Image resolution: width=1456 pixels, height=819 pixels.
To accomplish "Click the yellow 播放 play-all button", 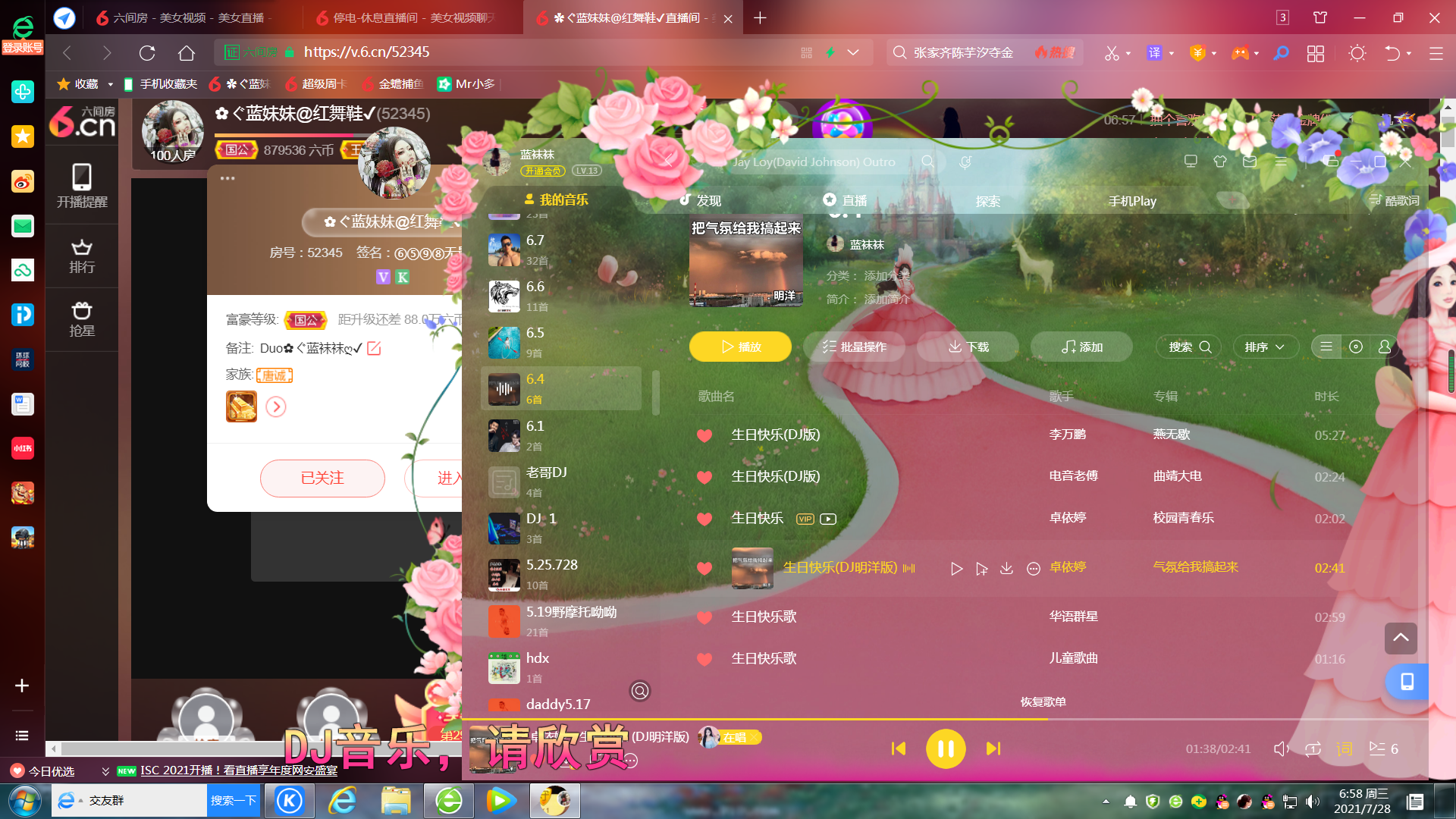I will pos(740,347).
